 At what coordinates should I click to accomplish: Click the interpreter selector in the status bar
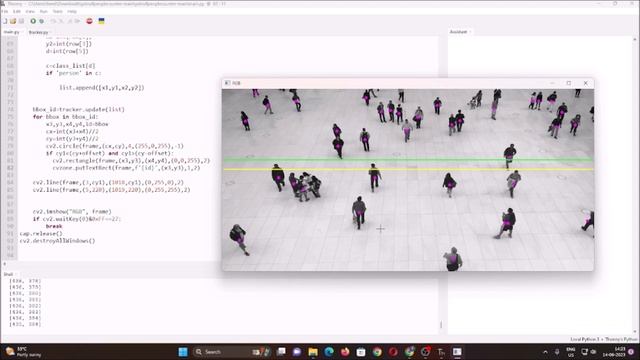click(604, 339)
